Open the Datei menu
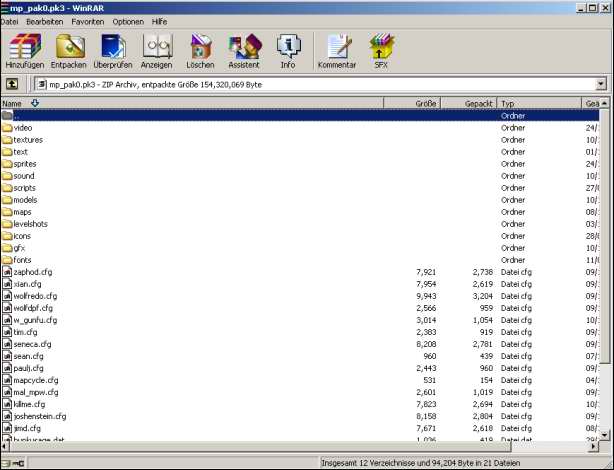Viewport: 614px width, 470px height. coord(11,21)
